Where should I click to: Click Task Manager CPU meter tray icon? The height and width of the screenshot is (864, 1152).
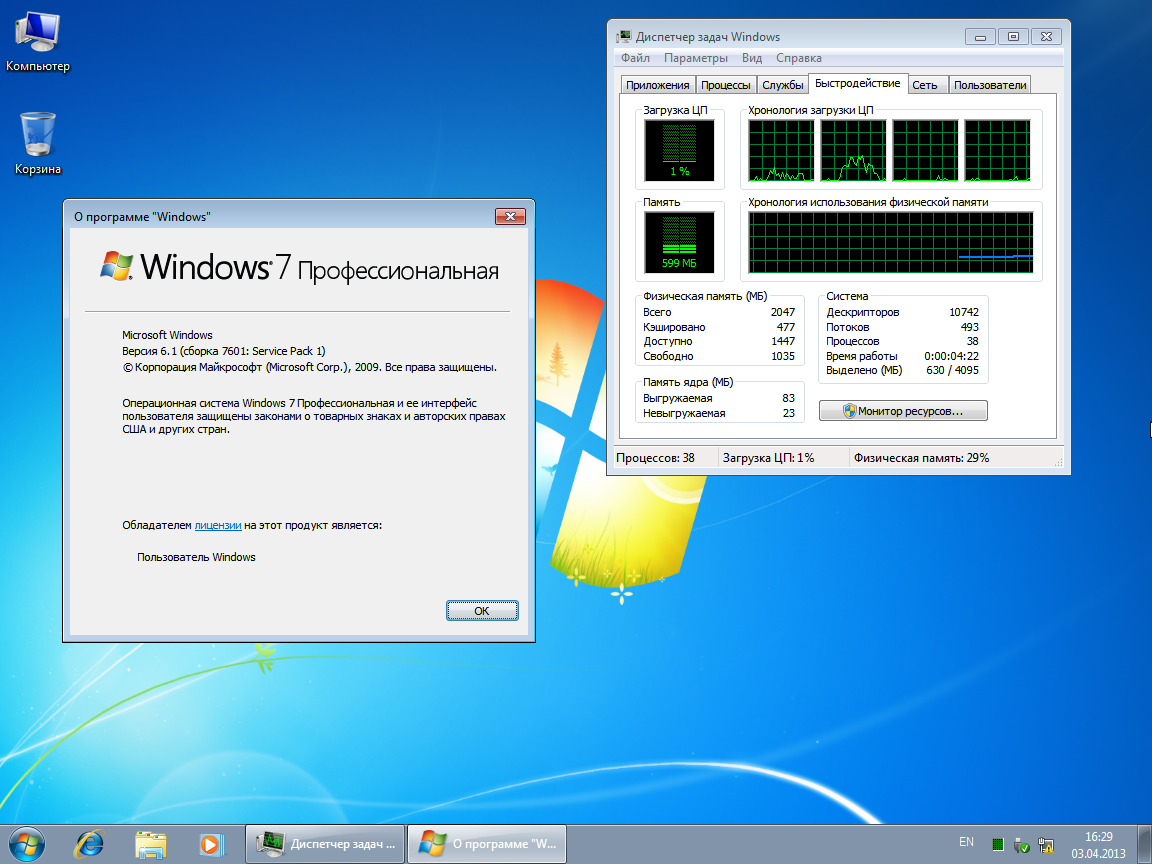pos(997,843)
